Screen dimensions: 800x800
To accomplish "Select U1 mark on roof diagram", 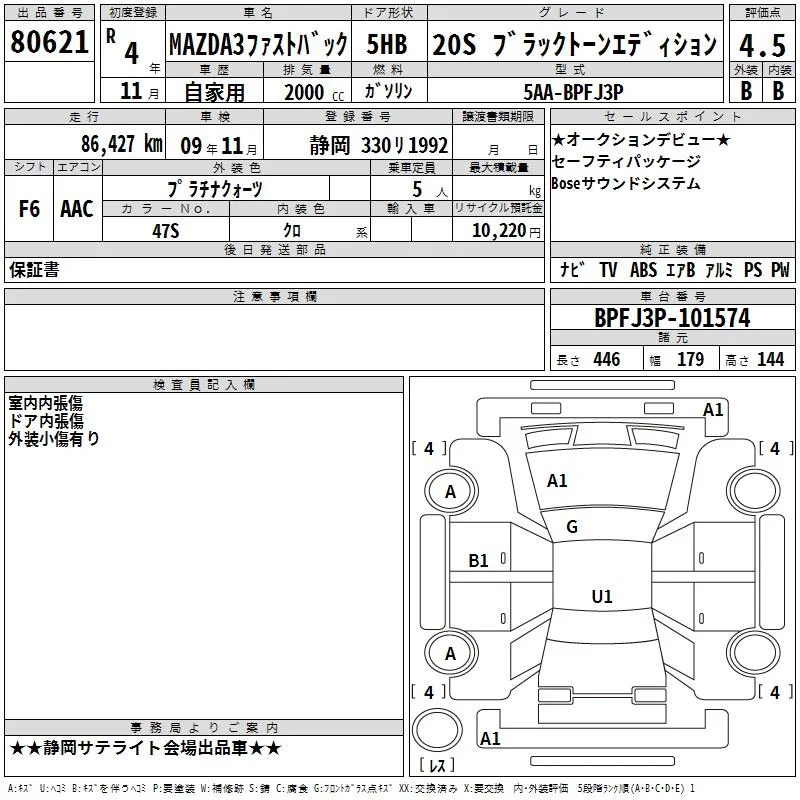I will point(602,596).
